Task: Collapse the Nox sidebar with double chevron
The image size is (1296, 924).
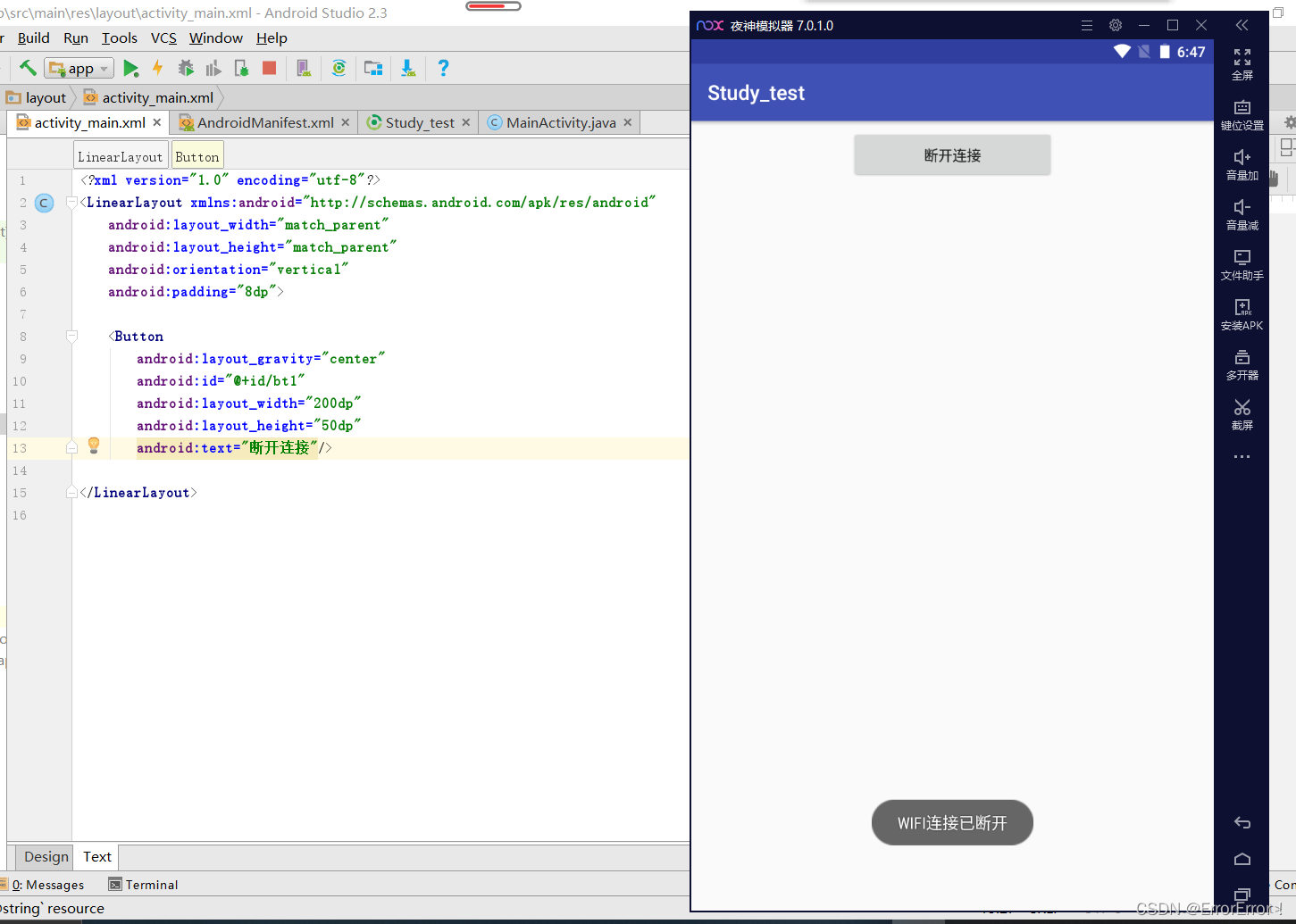Action: click(x=1242, y=25)
